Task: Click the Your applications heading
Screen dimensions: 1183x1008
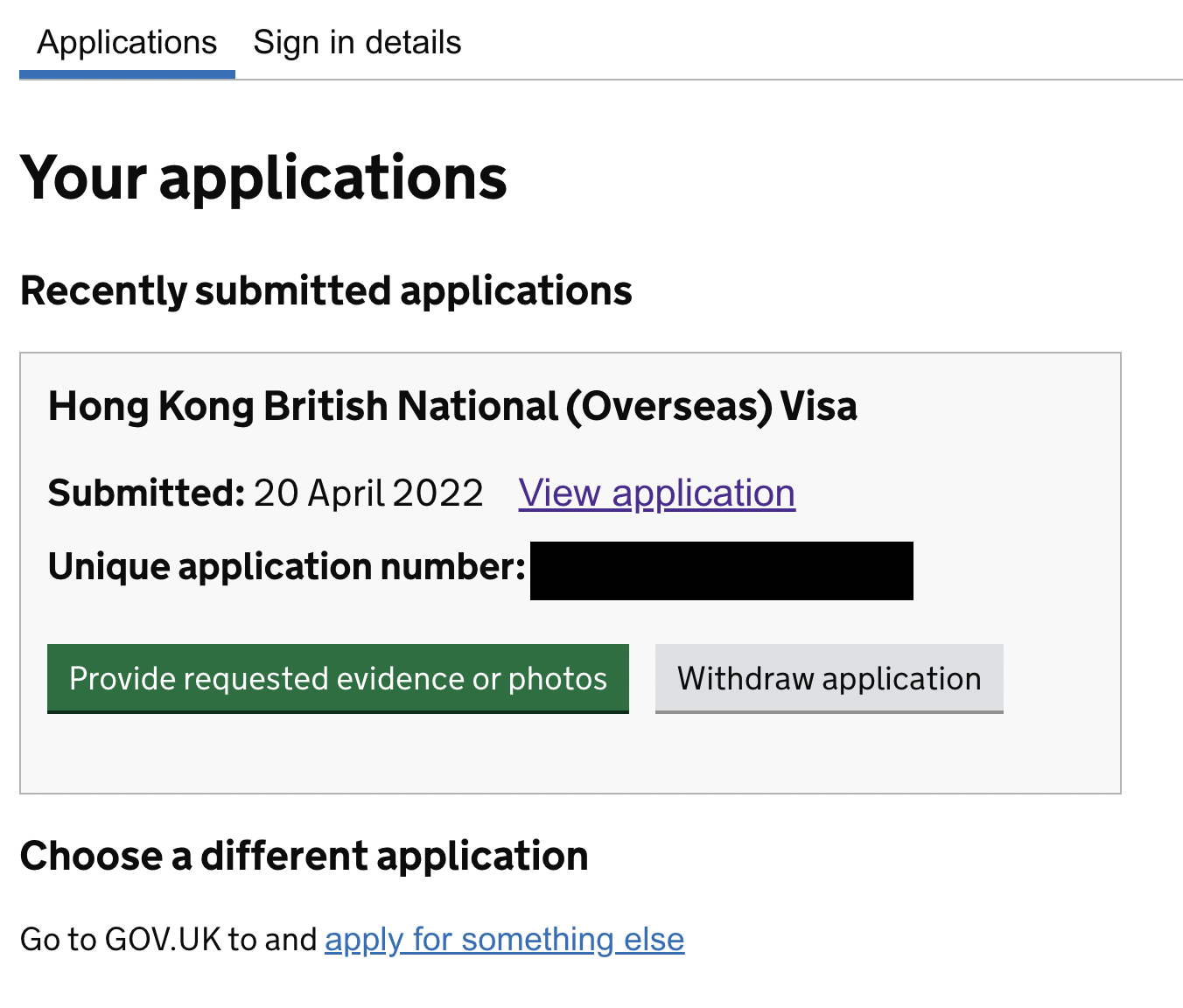Action: 262,178
